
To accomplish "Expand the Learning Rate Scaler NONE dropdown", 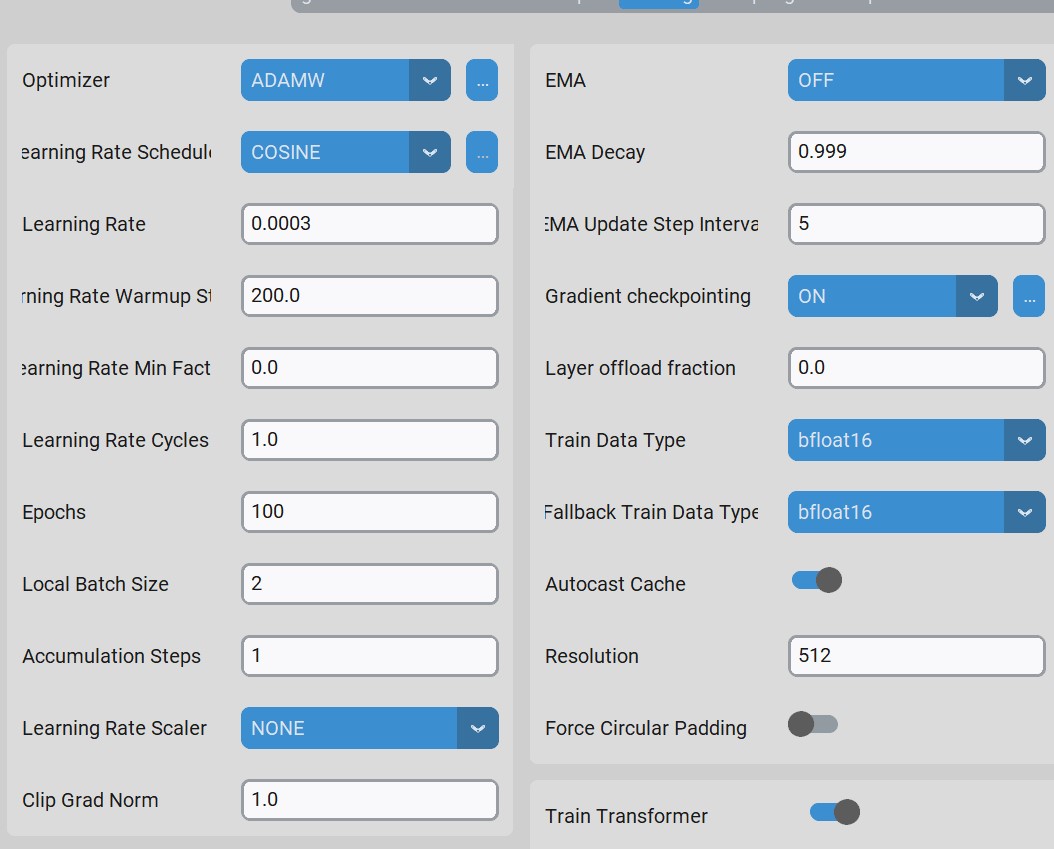I will [370, 728].
